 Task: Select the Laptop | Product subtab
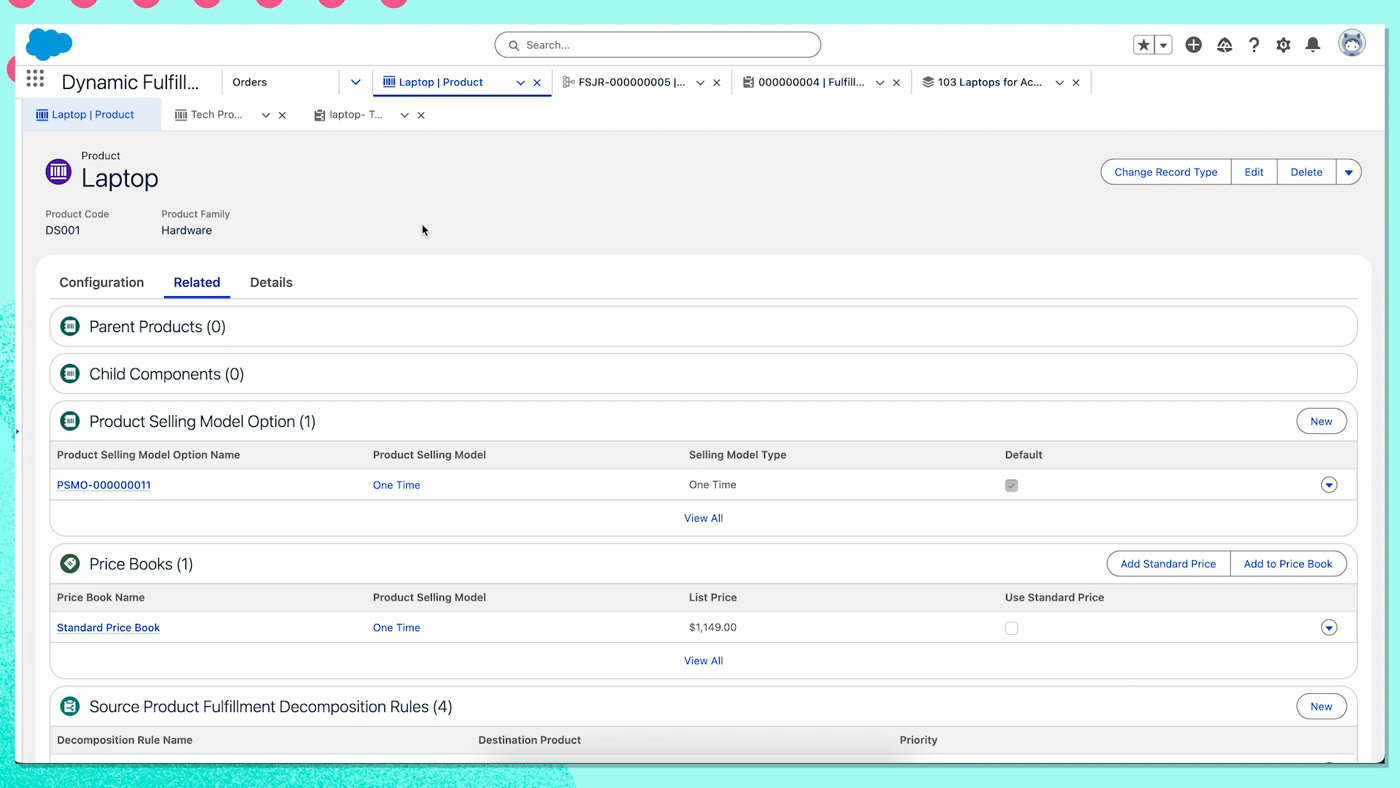(90, 115)
